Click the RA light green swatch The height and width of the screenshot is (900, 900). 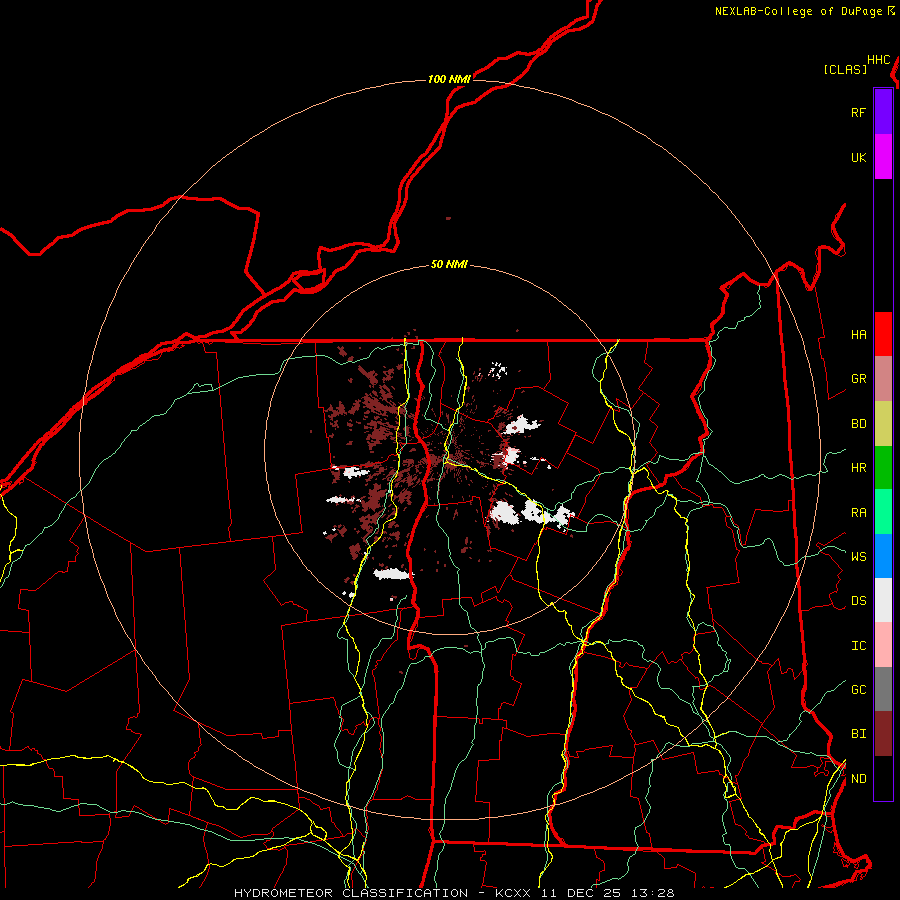click(883, 512)
